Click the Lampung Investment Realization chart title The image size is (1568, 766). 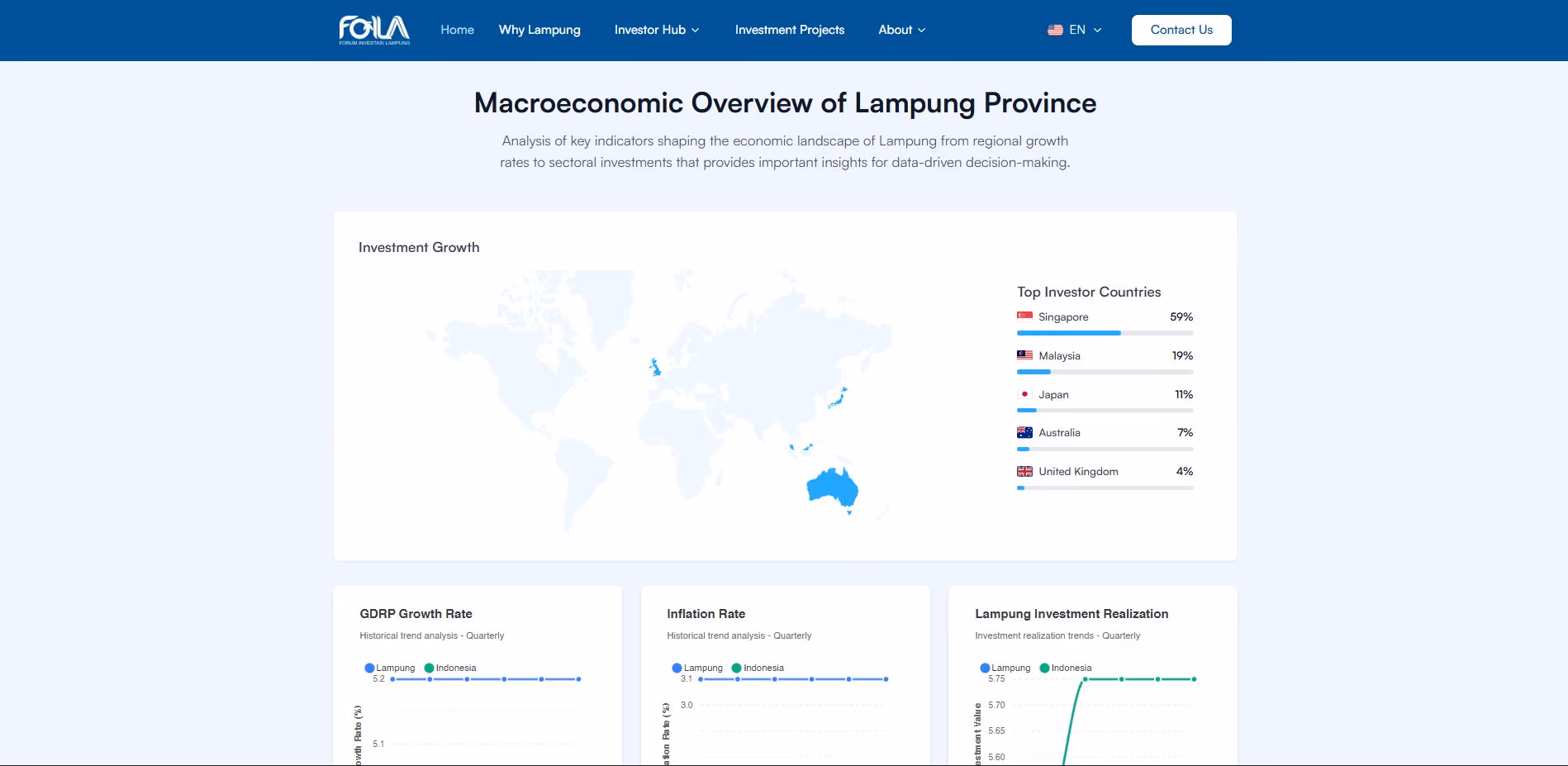(1071, 613)
